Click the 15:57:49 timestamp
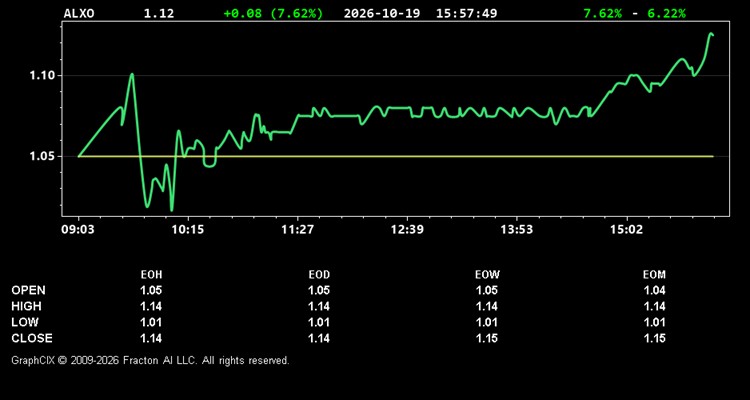 tap(466, 13)
